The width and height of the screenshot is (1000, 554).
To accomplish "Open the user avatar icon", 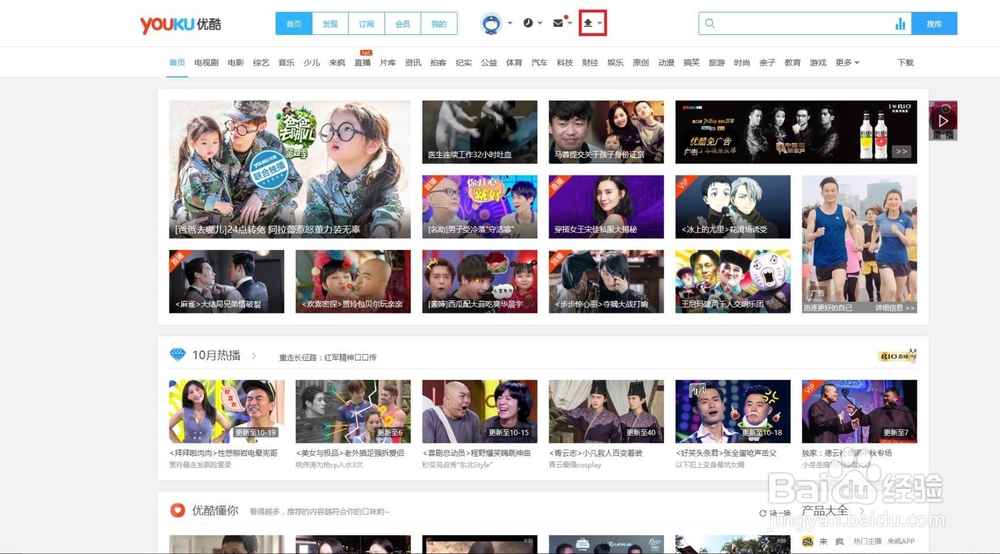I will coord(491,24).
